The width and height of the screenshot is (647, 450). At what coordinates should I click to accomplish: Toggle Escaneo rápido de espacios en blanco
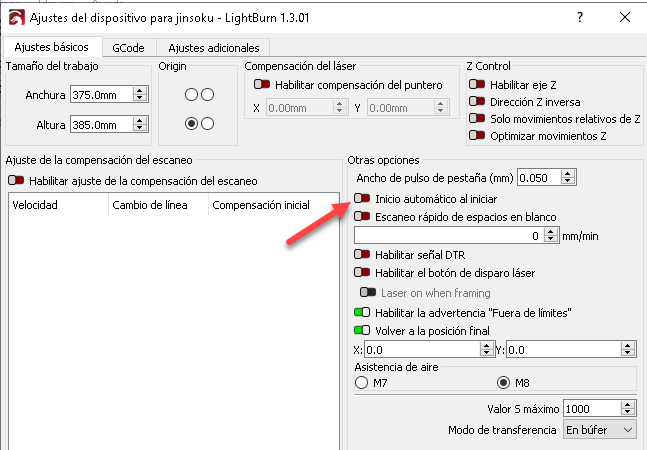pos(362,216)
